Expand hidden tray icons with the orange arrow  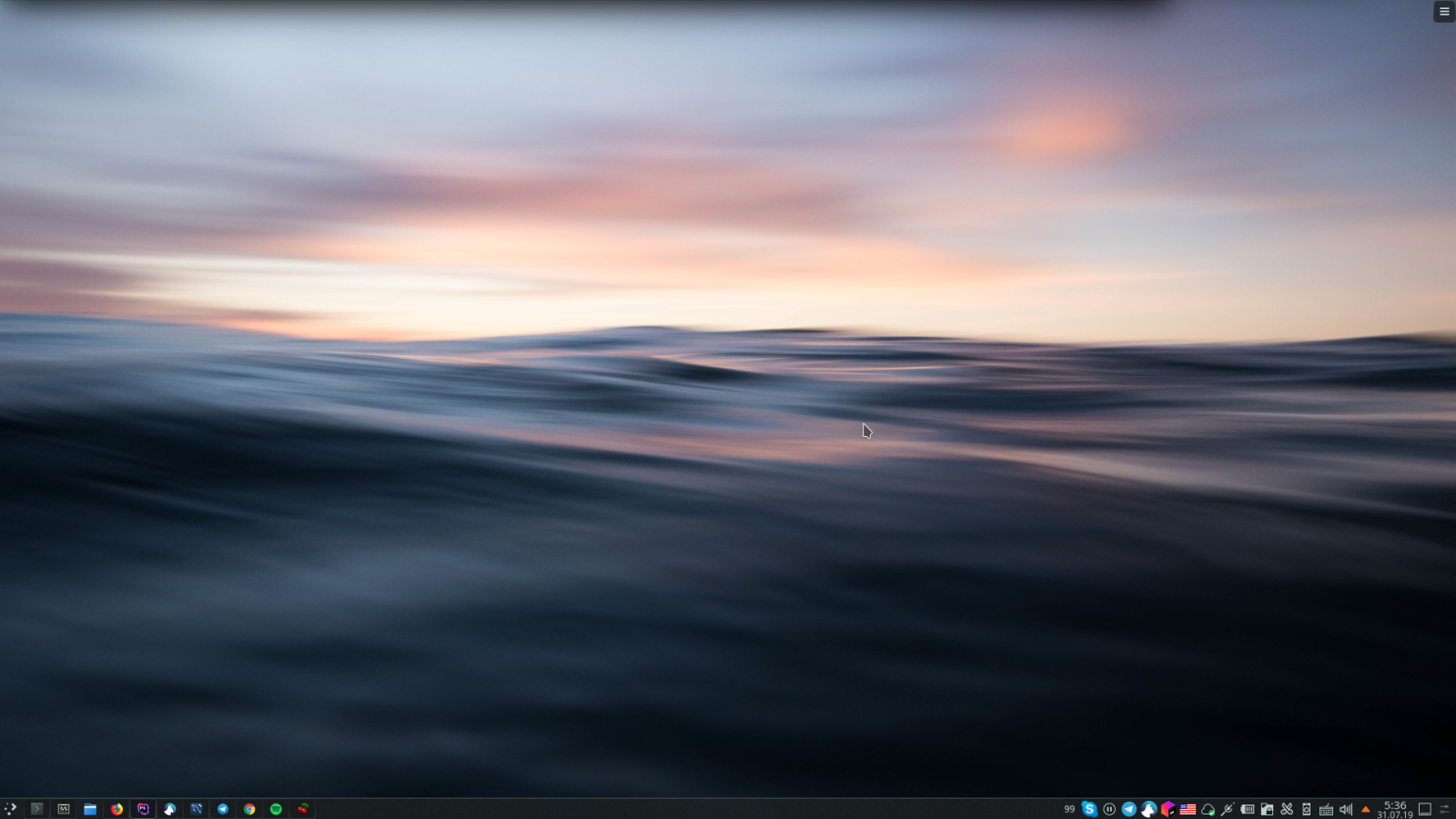[1366, 808]
